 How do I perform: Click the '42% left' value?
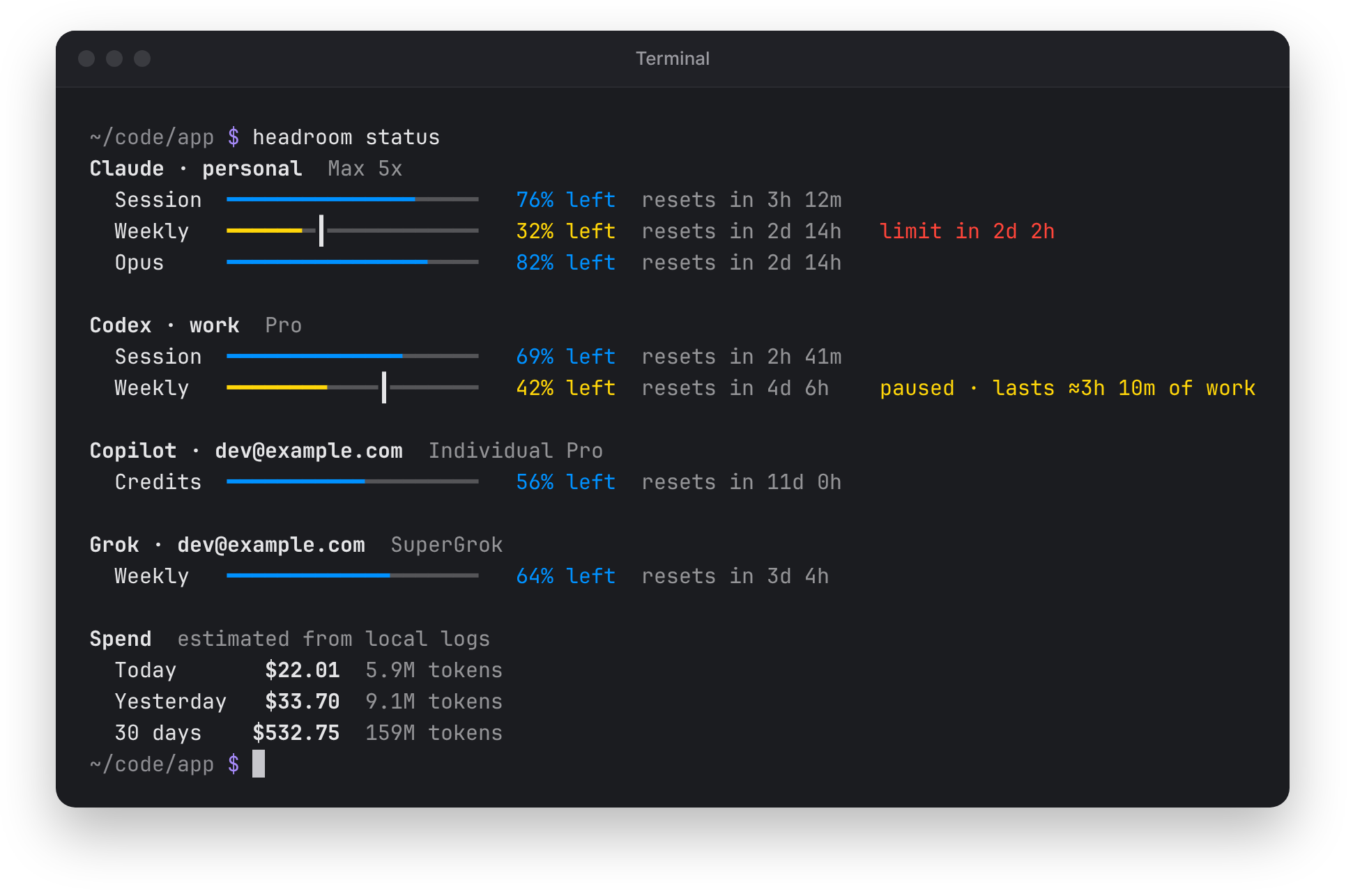point(566,388)
